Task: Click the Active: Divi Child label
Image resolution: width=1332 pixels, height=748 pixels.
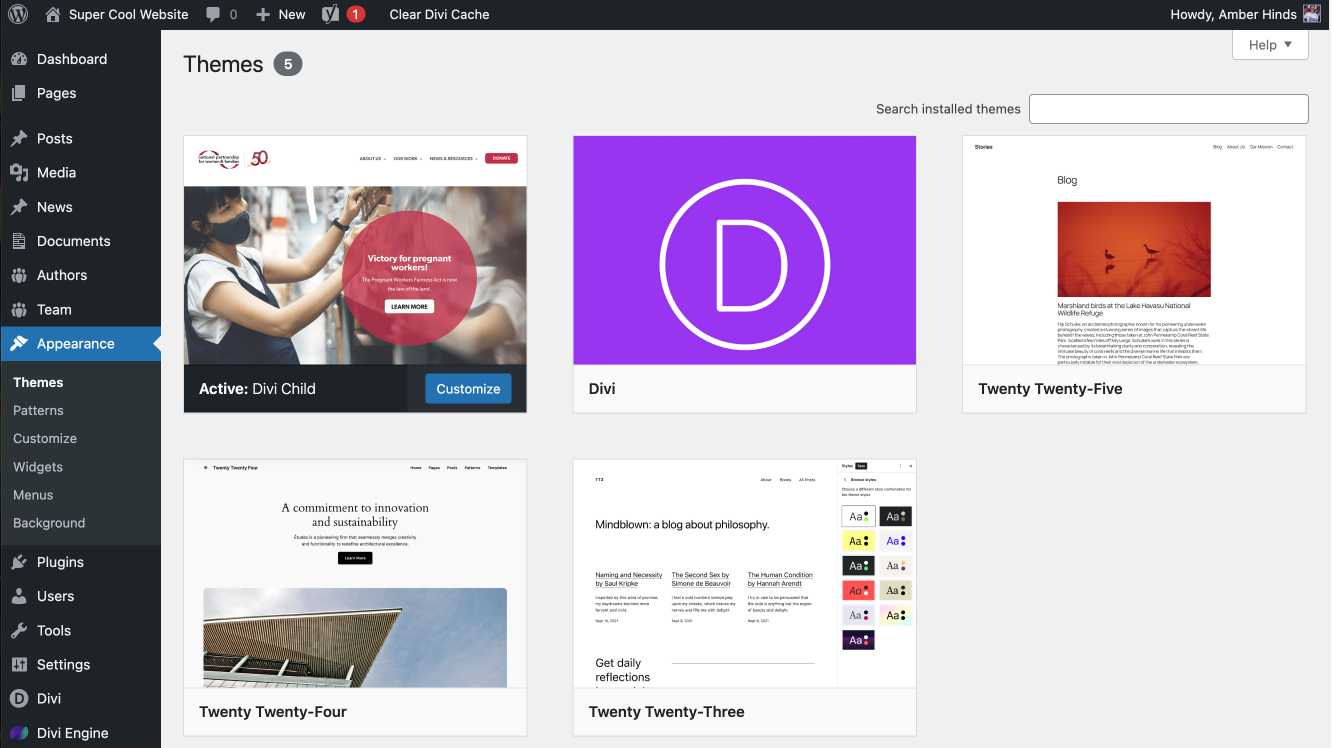Action: (x=257, y=389)
